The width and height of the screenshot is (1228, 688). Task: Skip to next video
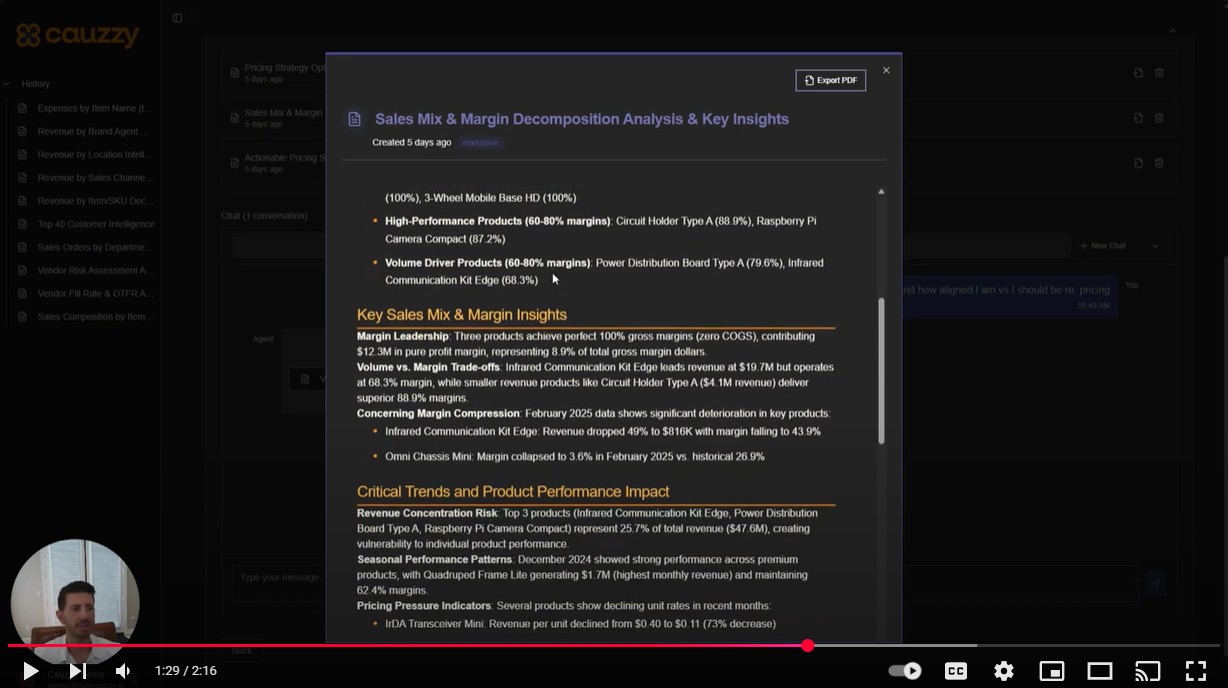(77, 671)
